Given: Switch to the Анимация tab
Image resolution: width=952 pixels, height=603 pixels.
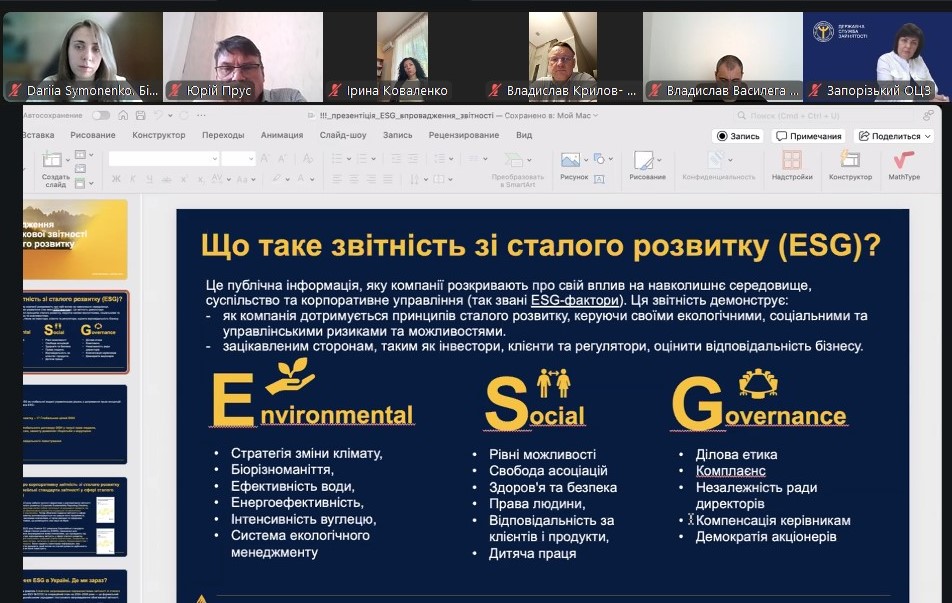Looking at the screenshot, I should point(281,135).
